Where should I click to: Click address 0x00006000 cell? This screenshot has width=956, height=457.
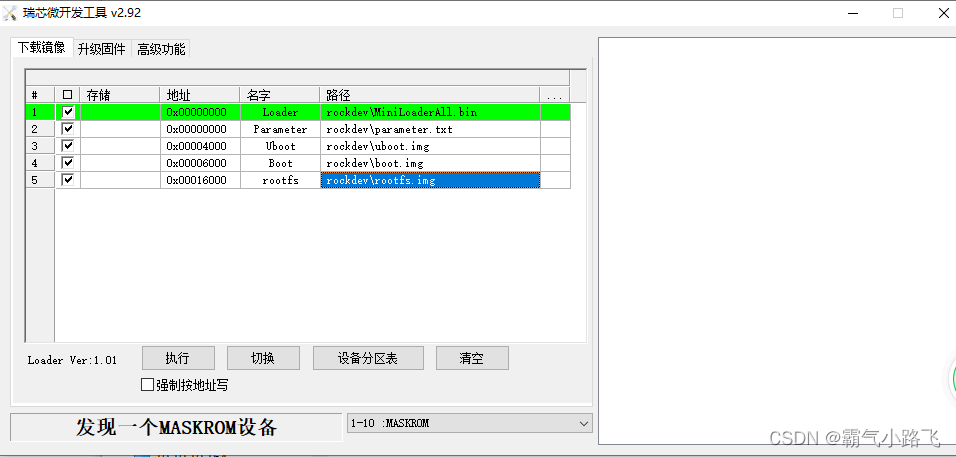(200, 163)
